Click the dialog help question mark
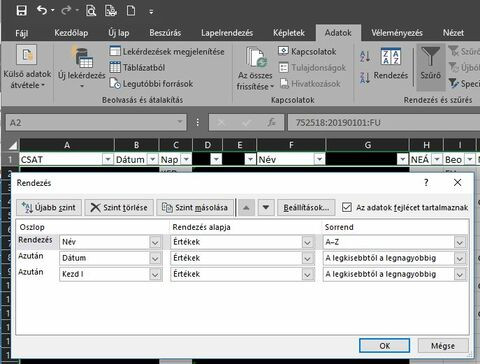This screenshot has height=364, width=480. pos(426,182)
